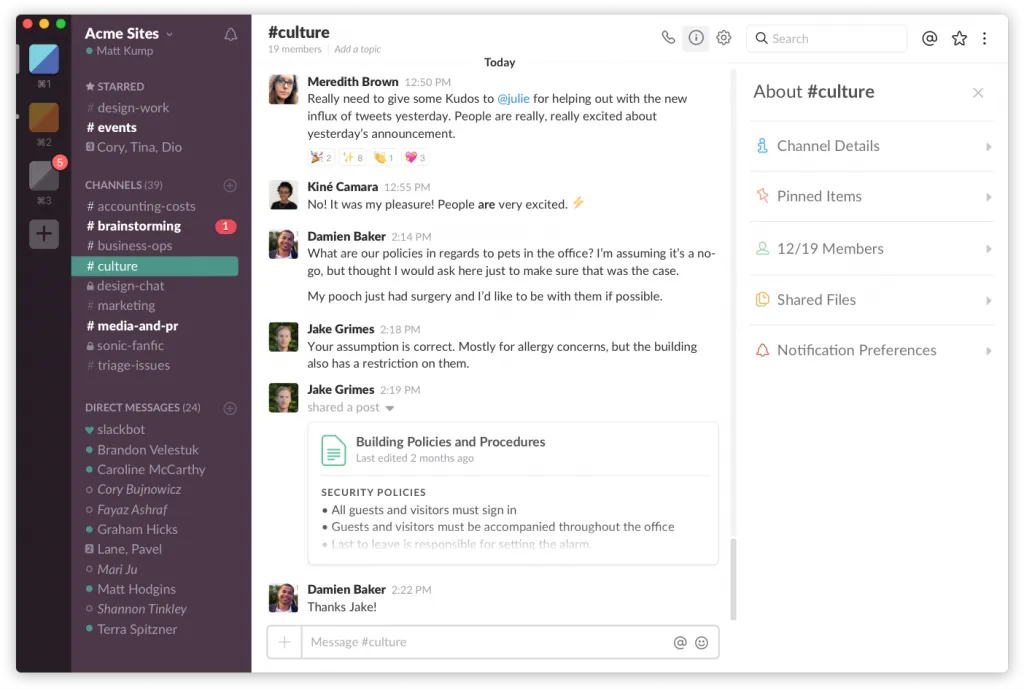The image size is (1024, 690).
Task: Expand Channel Details section
Action: [x=872, y=146]
